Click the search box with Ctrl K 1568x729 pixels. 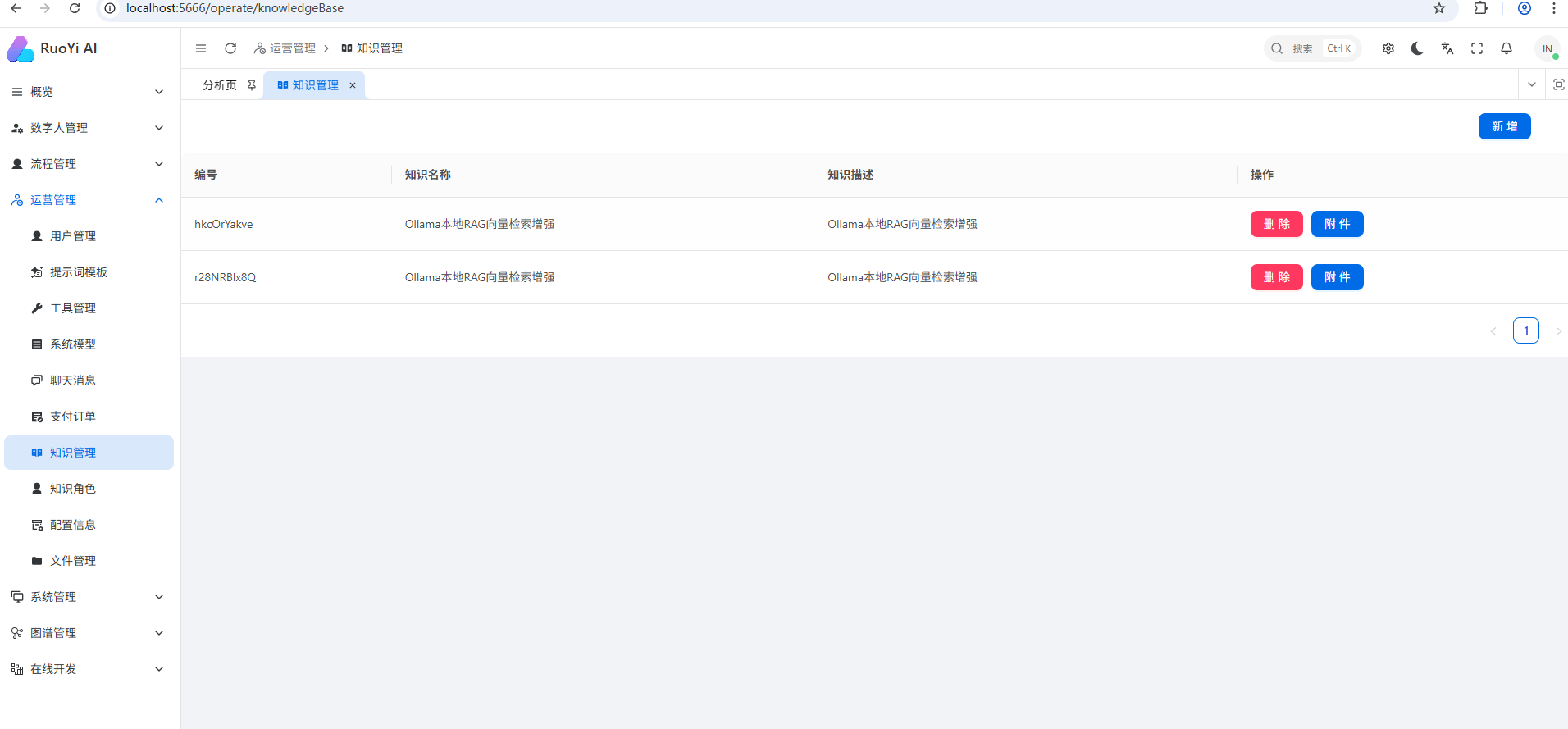click(x=1312, y=48)
